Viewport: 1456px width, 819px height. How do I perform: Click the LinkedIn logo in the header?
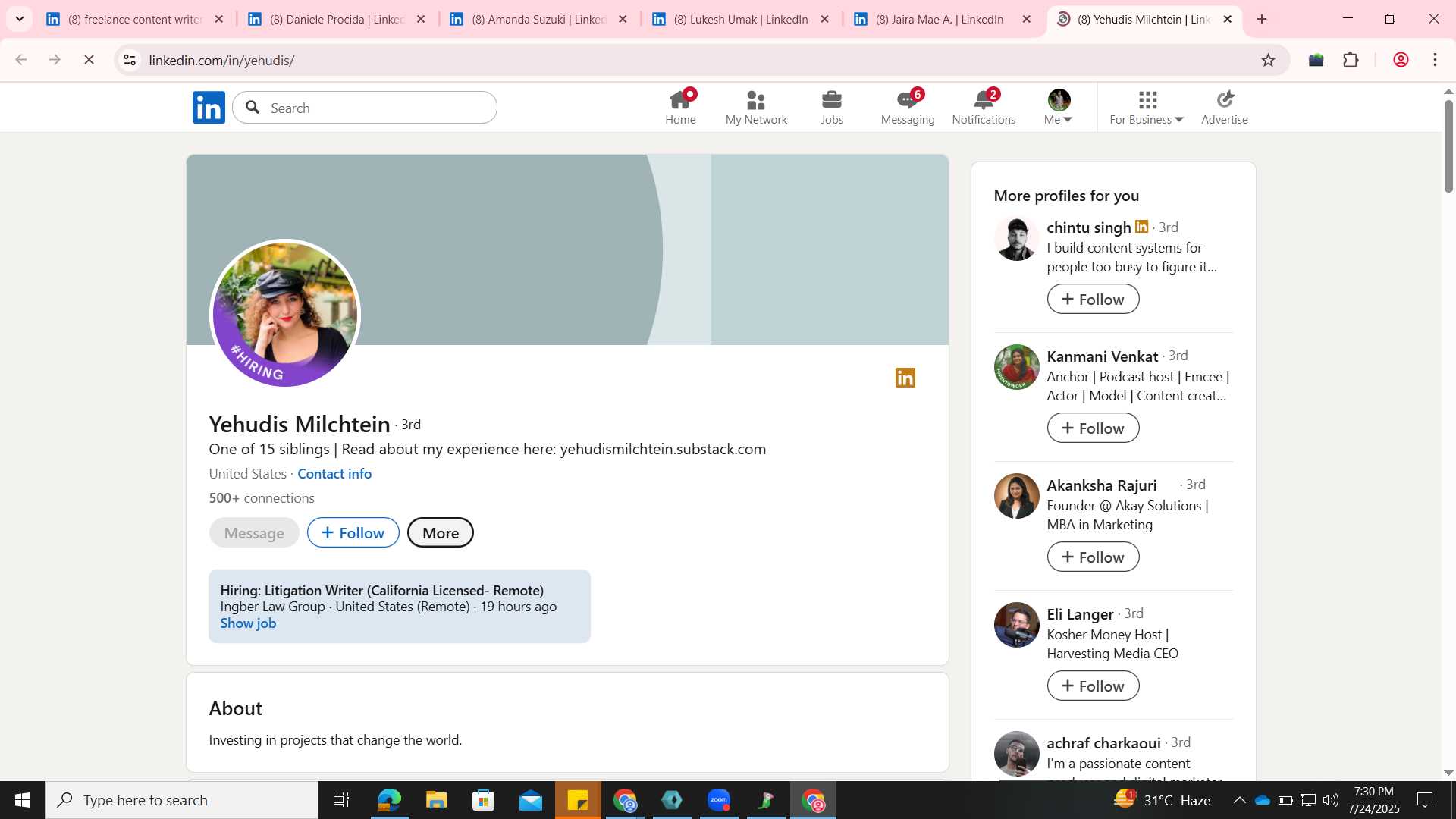point(209,108)
